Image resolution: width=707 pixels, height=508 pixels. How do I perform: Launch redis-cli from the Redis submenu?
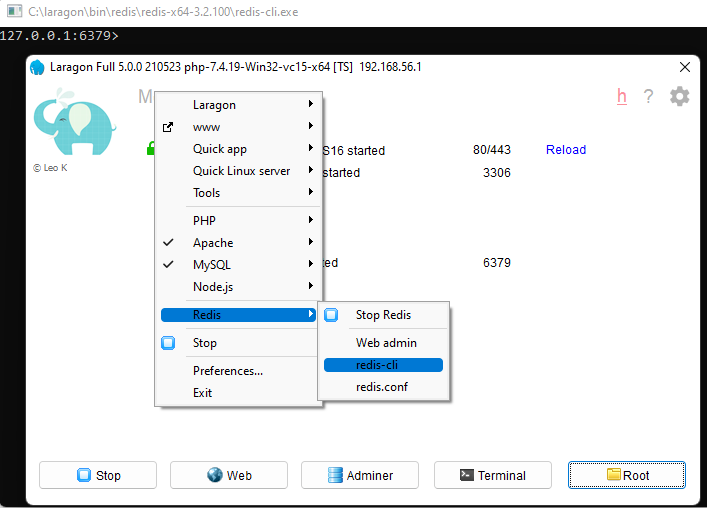[383, 365]
